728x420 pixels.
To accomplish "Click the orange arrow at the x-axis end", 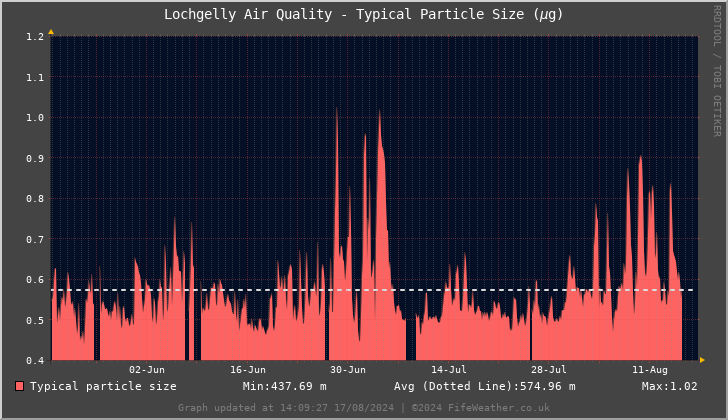I will click(702, 360).
